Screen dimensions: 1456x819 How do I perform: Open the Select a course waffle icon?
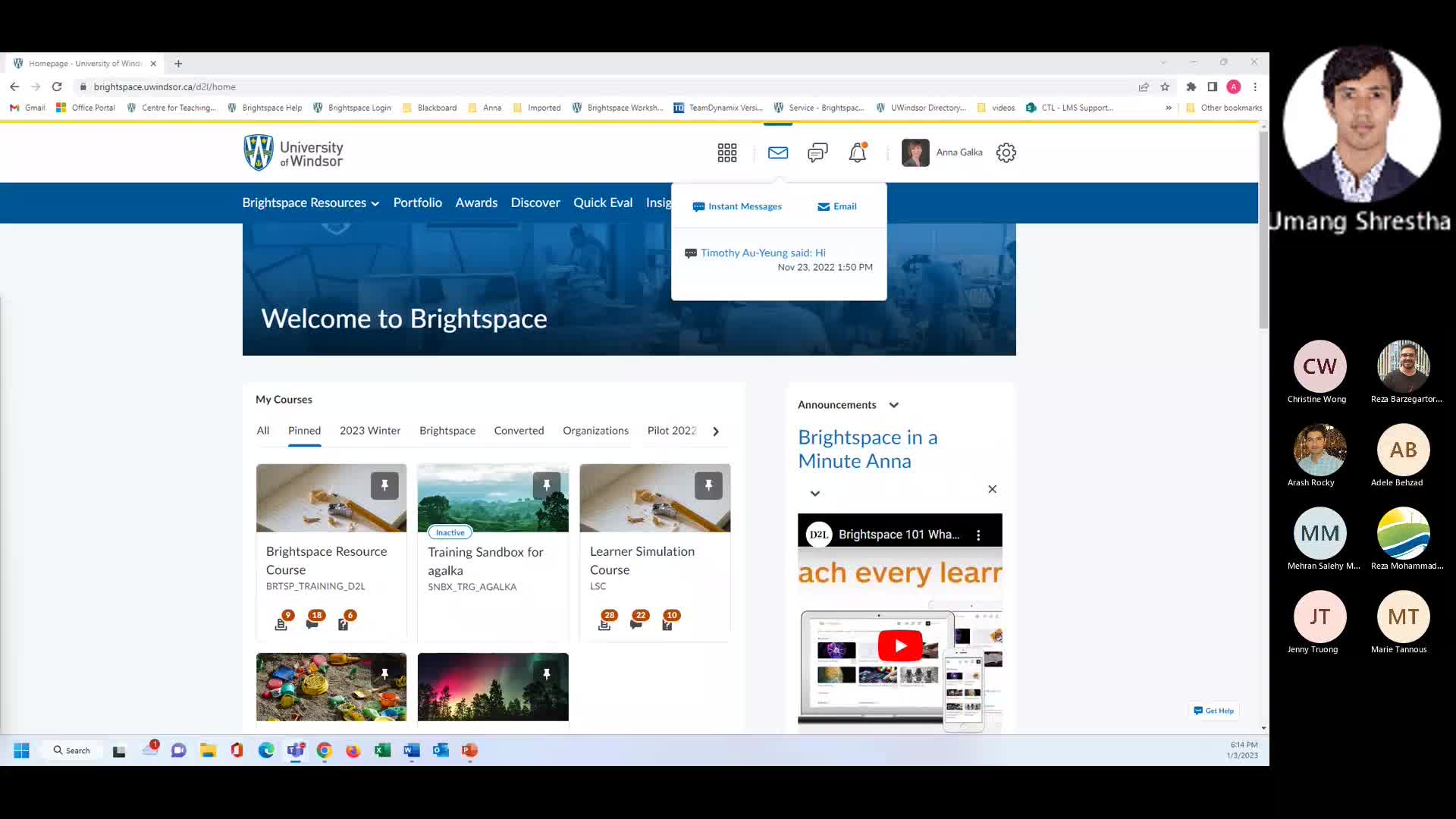pos(726,152)
